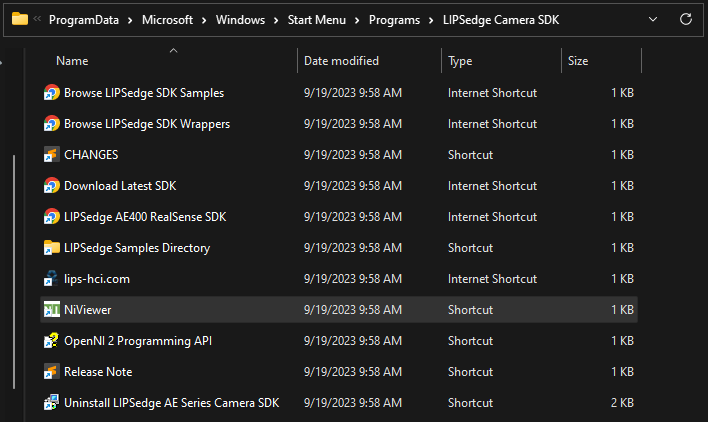Image resolution: width=708 pixels, height=422 pixels.
Task: Select the OpenNI 2 Programming API file name
Action: click(138, 341)
